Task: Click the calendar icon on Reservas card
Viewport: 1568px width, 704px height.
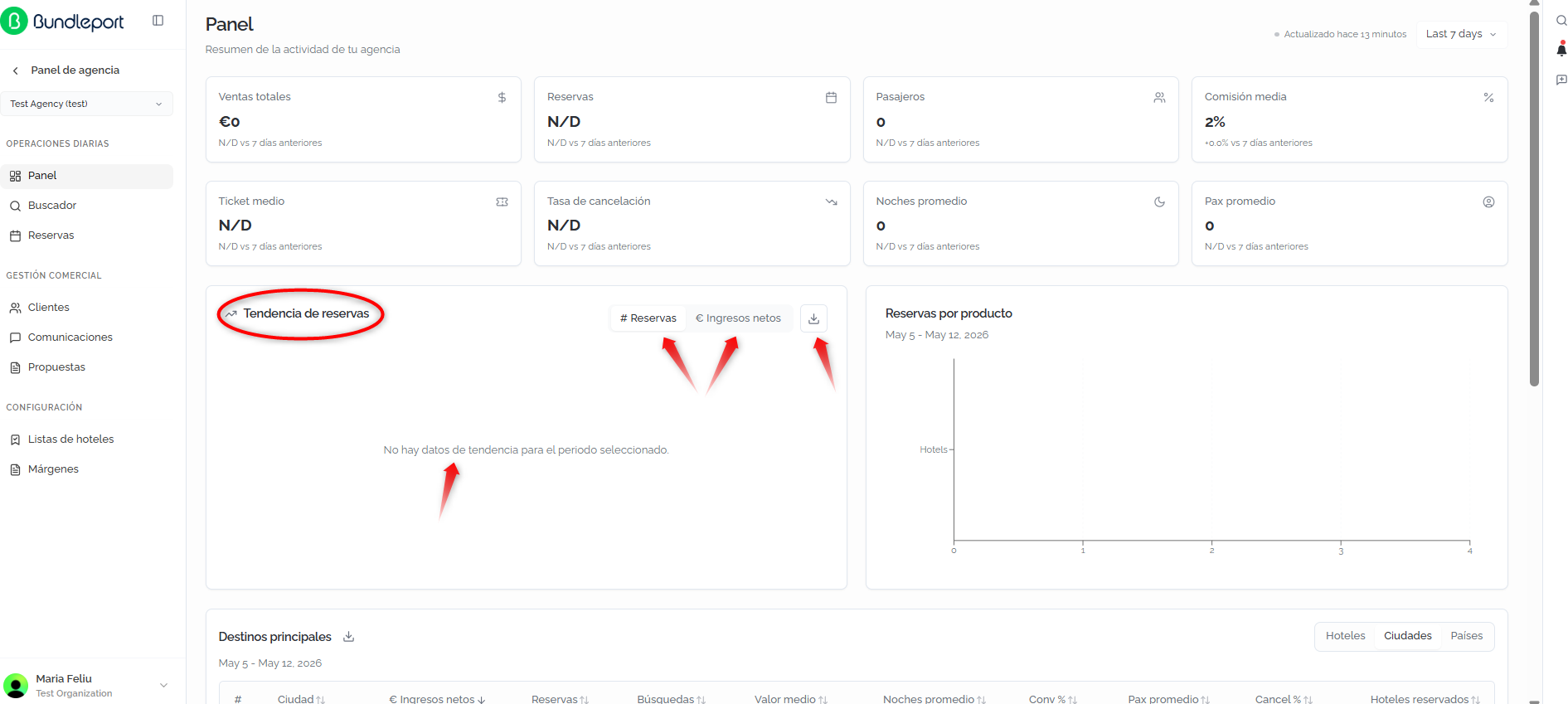Action: tap(831, 98)
